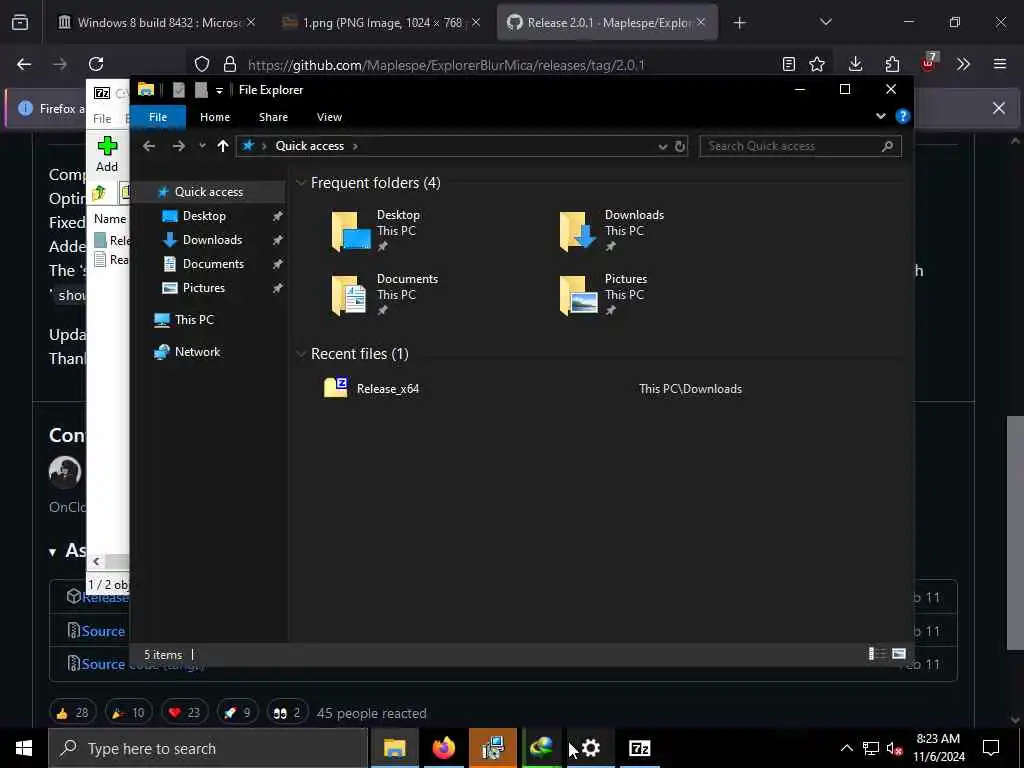
Task: Open File Explorer help icon
Action: [903, 116]
